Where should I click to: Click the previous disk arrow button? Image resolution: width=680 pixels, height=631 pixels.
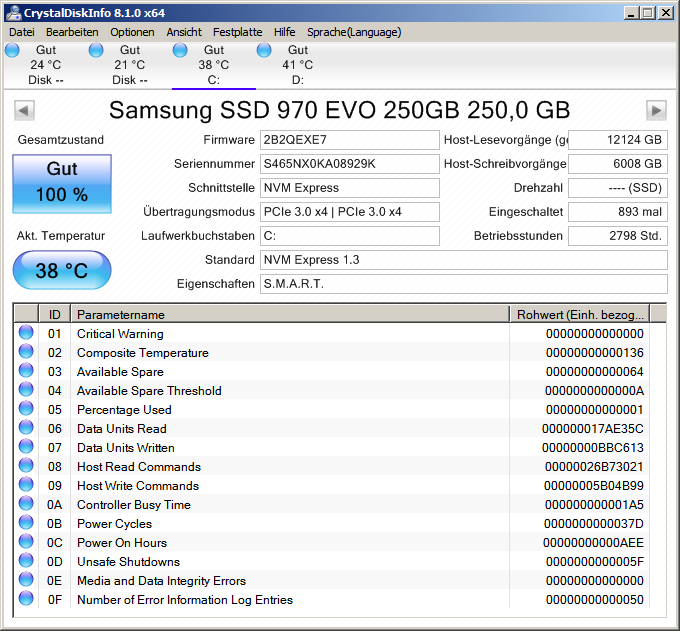click(x=24, y=111)
